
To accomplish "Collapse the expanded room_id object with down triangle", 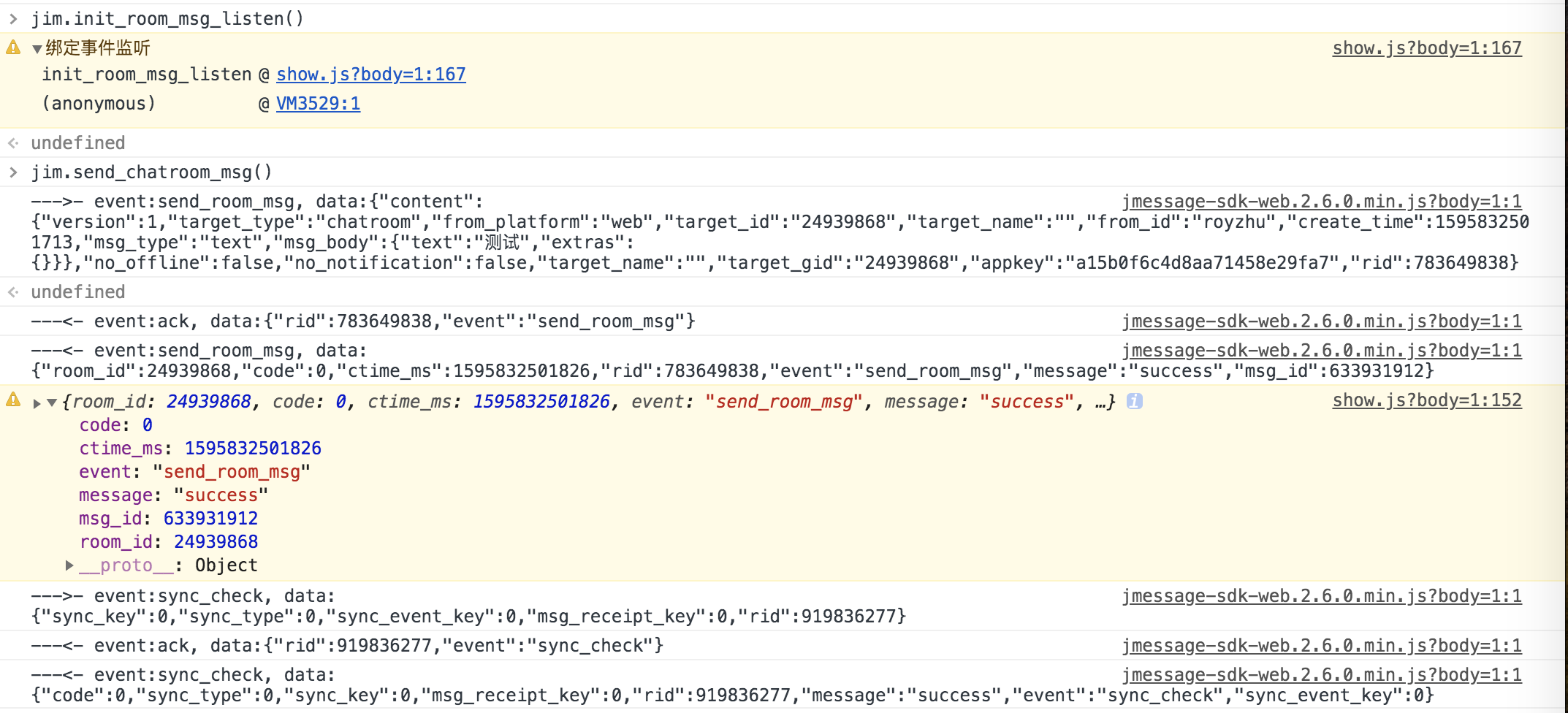I will tap(52, 403).
